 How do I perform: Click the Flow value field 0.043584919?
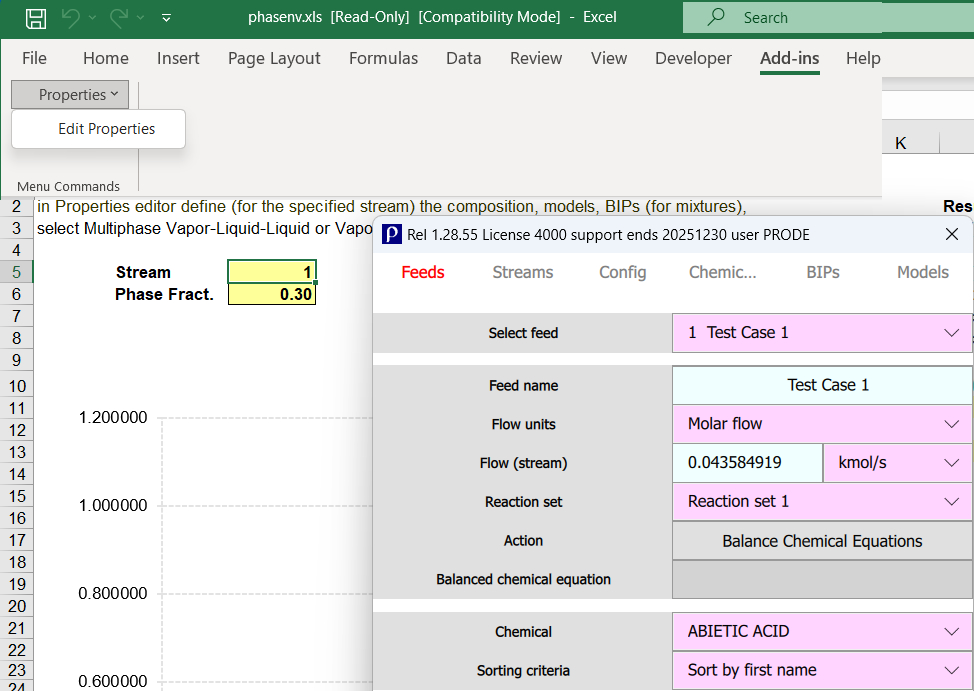pyautogui.click(x=747, y=463)
